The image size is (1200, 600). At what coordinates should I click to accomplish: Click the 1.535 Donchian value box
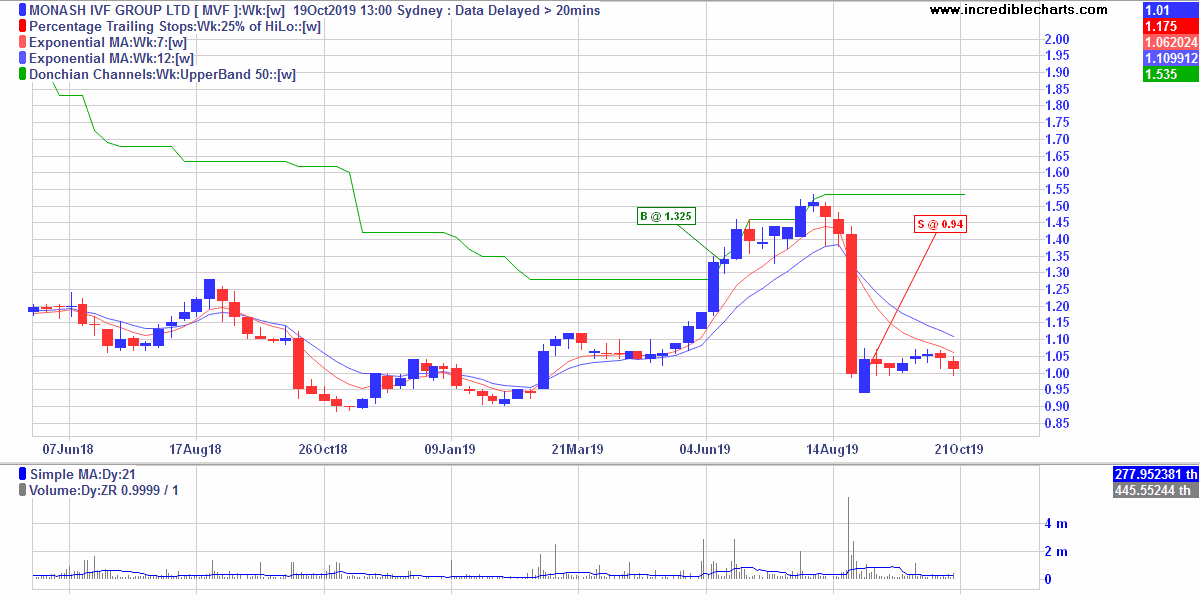(x=1170, y=74)
